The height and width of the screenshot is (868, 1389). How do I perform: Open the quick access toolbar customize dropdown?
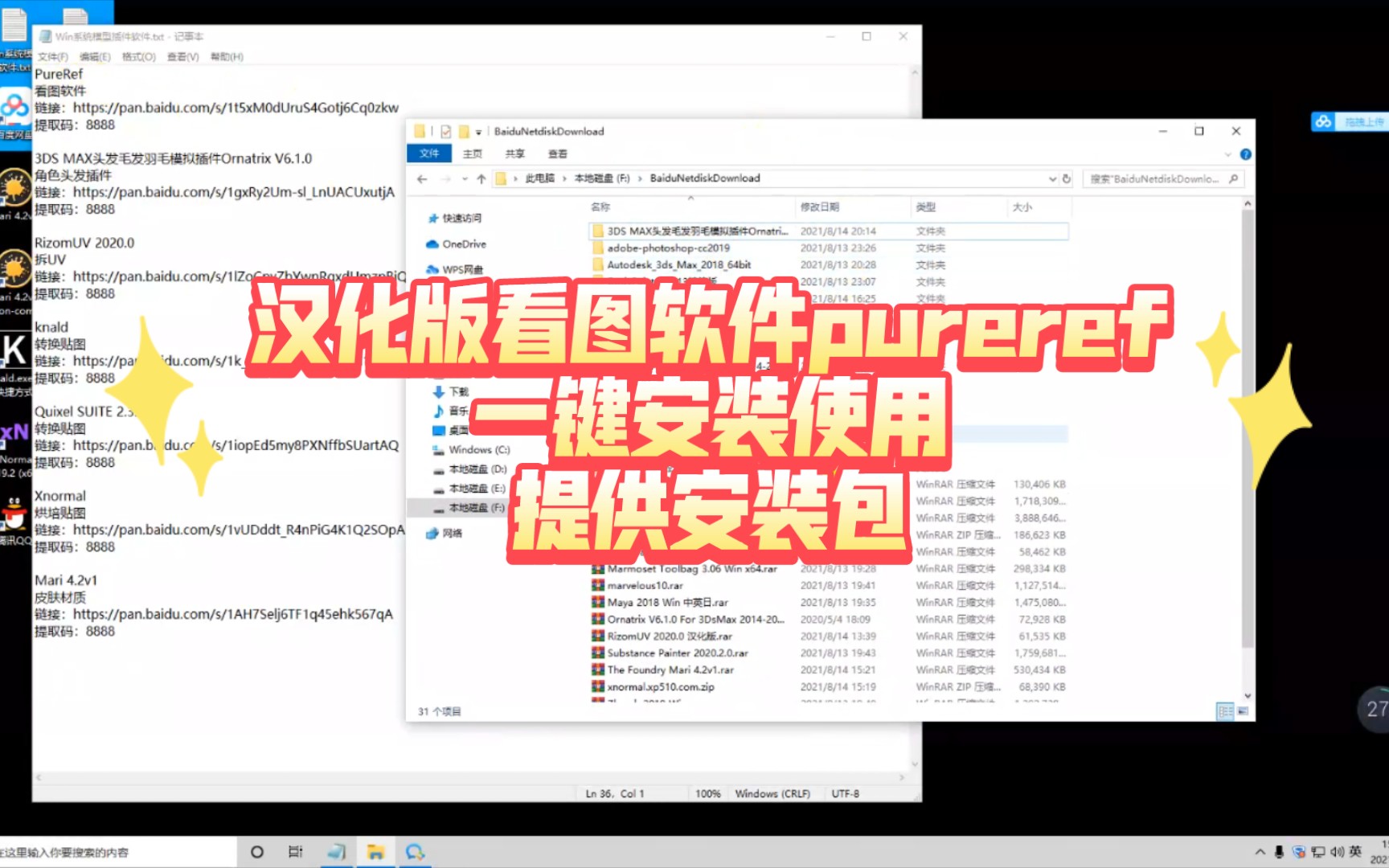tap(478, 132)
